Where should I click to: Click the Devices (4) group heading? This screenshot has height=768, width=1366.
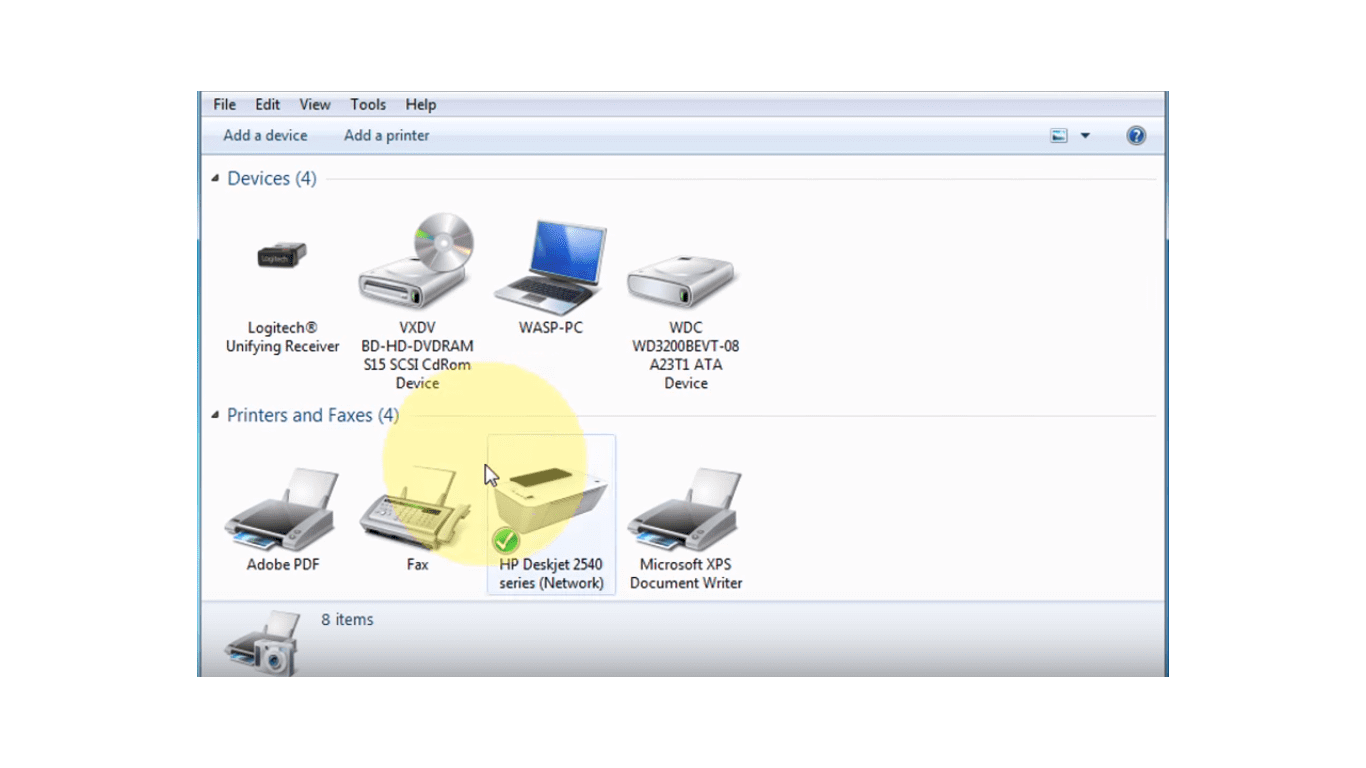[x=272, y=178]
